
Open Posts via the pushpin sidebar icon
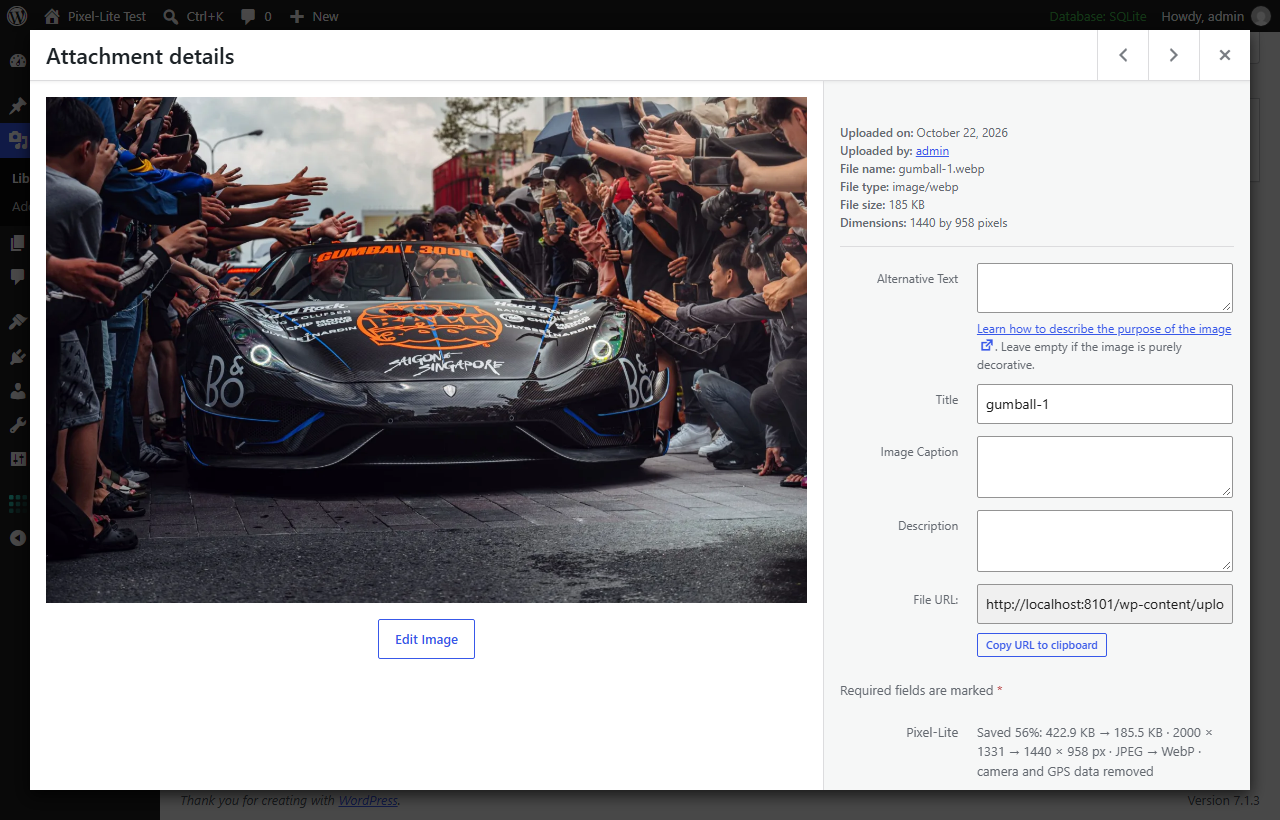17,105
